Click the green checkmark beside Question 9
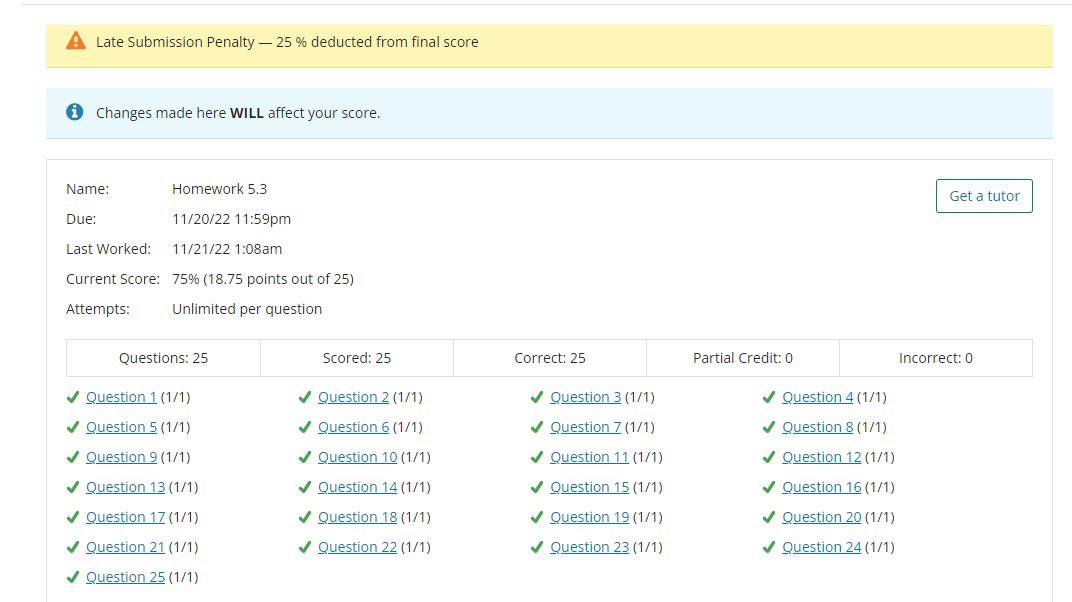The height and width of the screenshot is (602, 1072). pos(72,457)
